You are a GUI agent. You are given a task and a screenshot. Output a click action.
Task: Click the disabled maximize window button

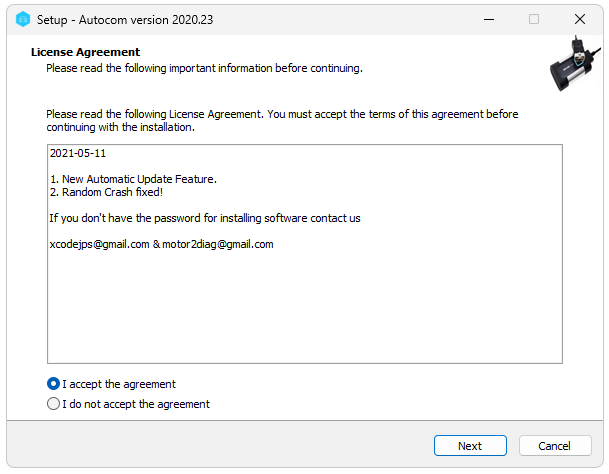[x=534, y=19]
